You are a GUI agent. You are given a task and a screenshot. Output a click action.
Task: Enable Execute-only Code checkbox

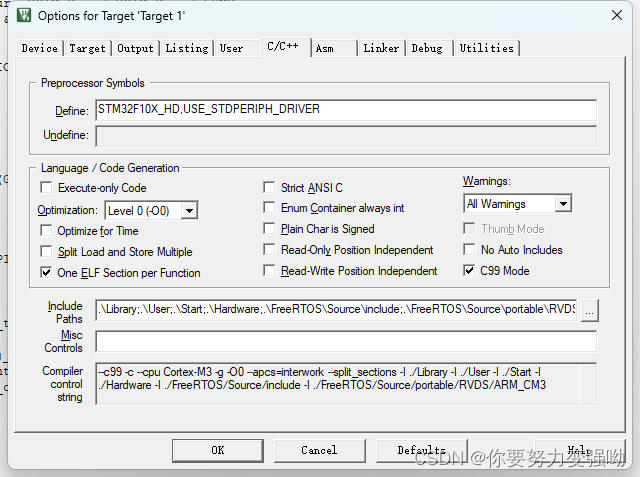47,188
